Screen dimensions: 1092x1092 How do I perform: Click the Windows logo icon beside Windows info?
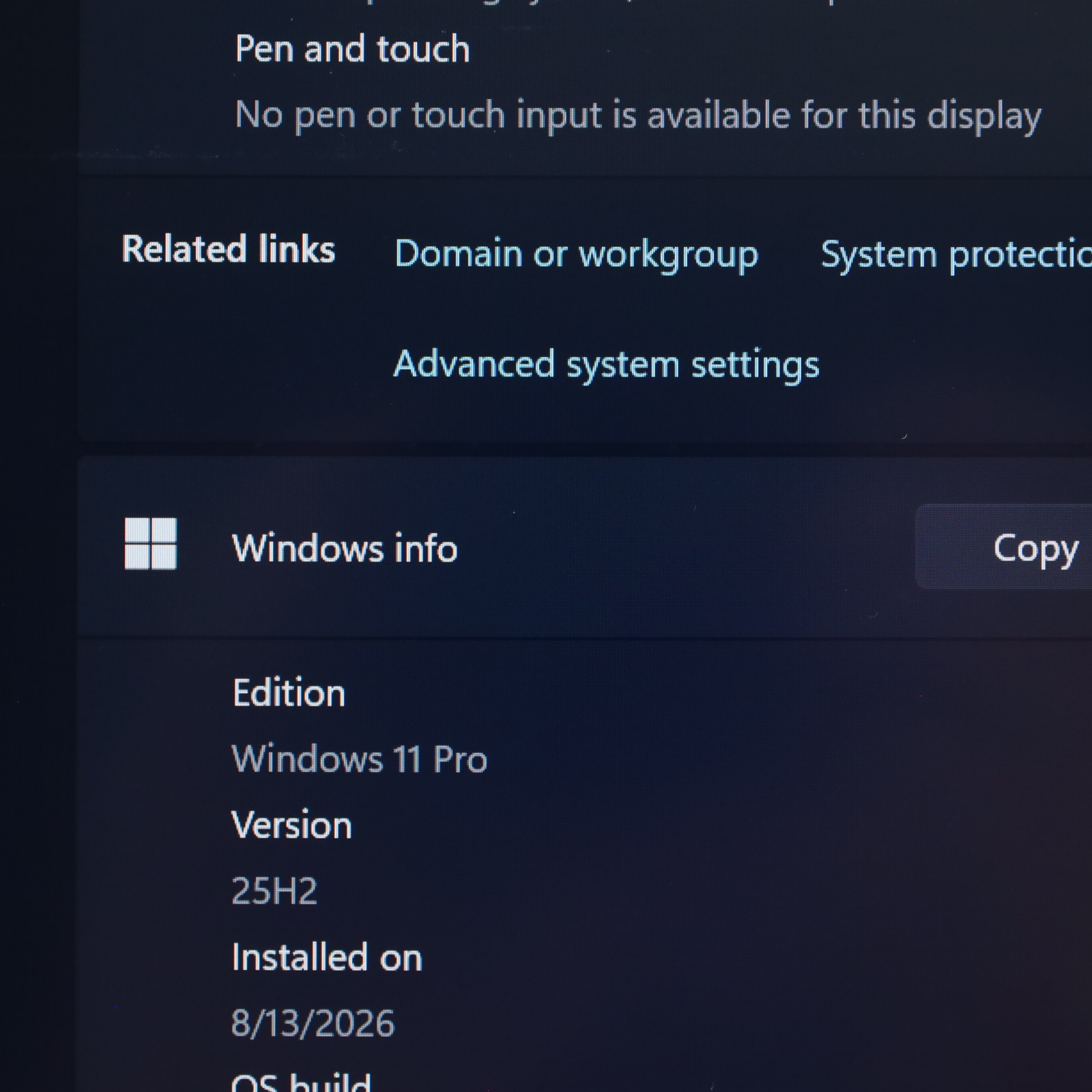tap(151, 543)
